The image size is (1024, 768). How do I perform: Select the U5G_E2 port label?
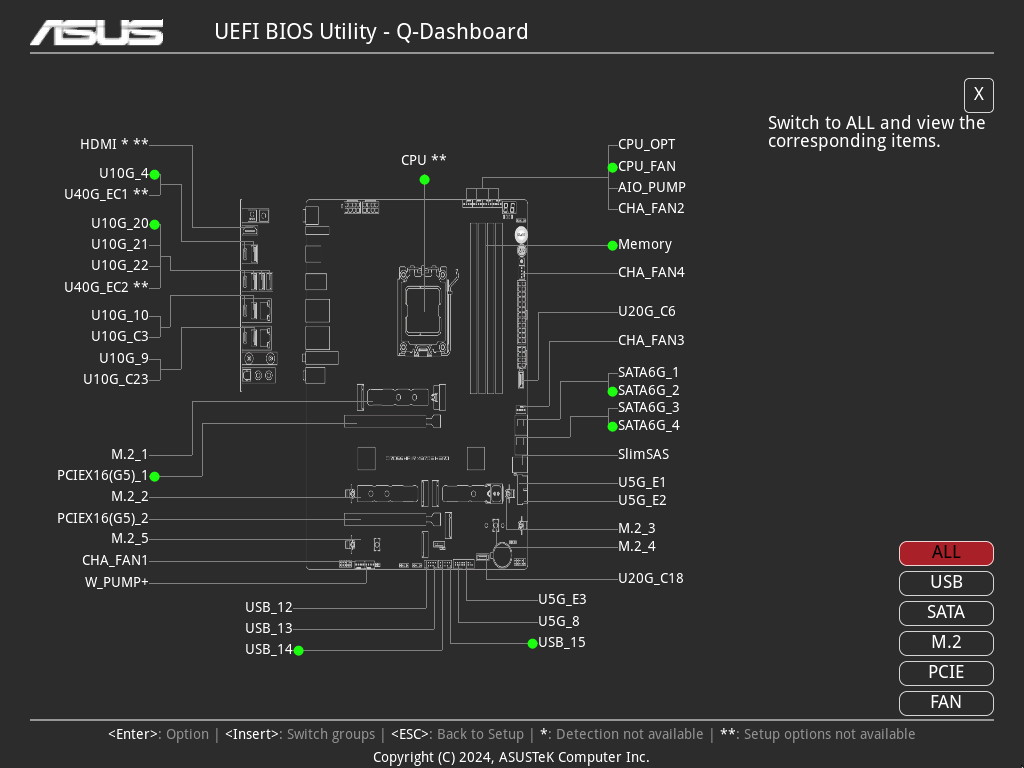tap(642, 500)
